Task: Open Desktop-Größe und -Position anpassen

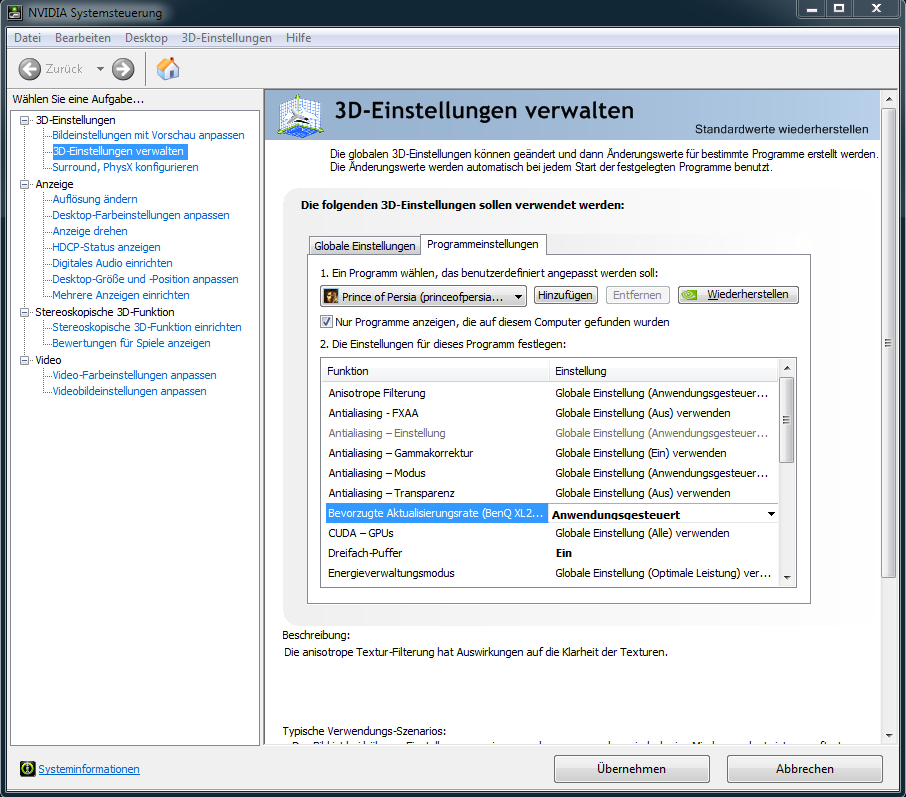Action: (x=145, y=279)
